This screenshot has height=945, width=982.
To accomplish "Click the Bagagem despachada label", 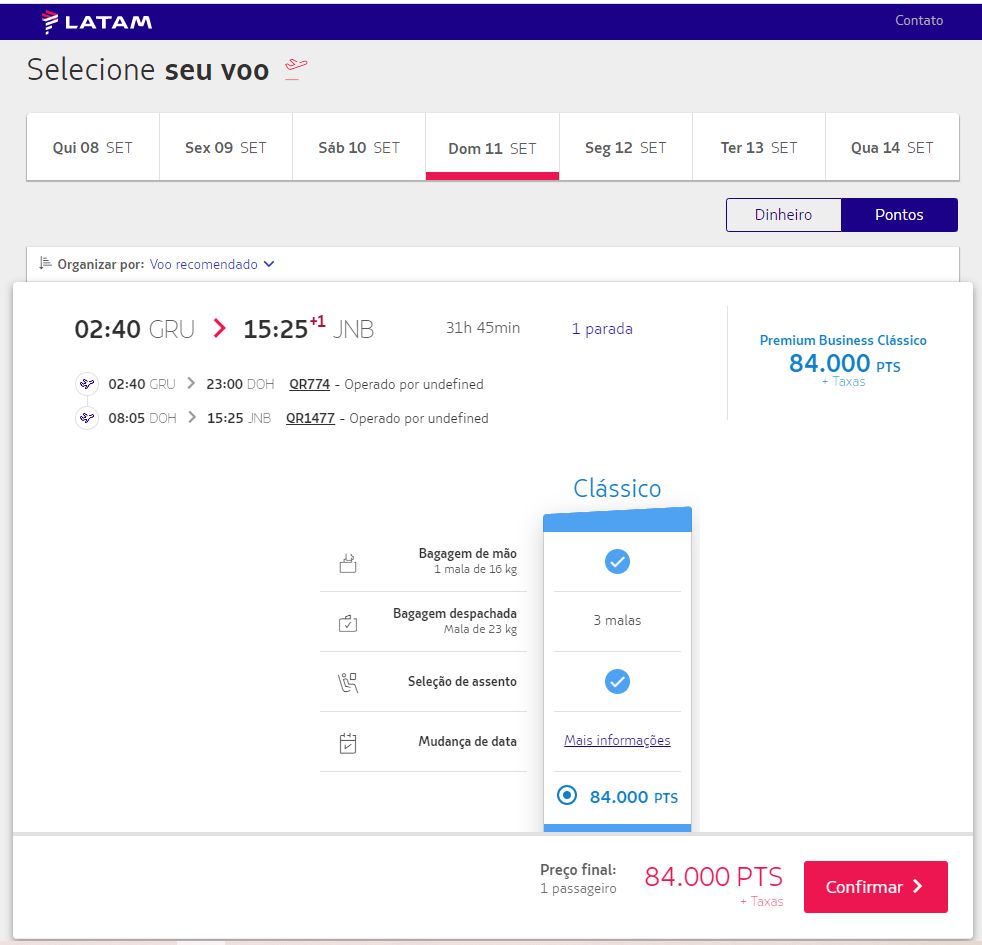I will [455, 613].
